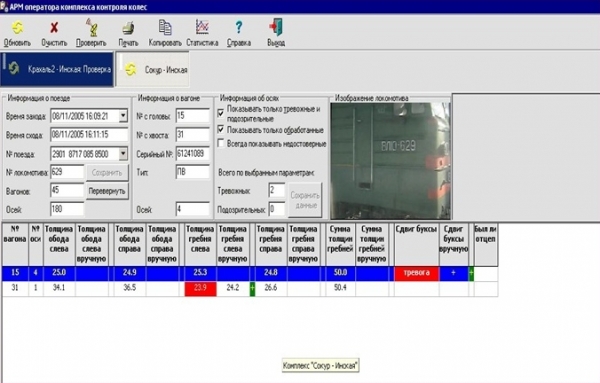This screenshot has width=600, height=383.
Task: Click application icon in title bar
Action: pos(4,7)
